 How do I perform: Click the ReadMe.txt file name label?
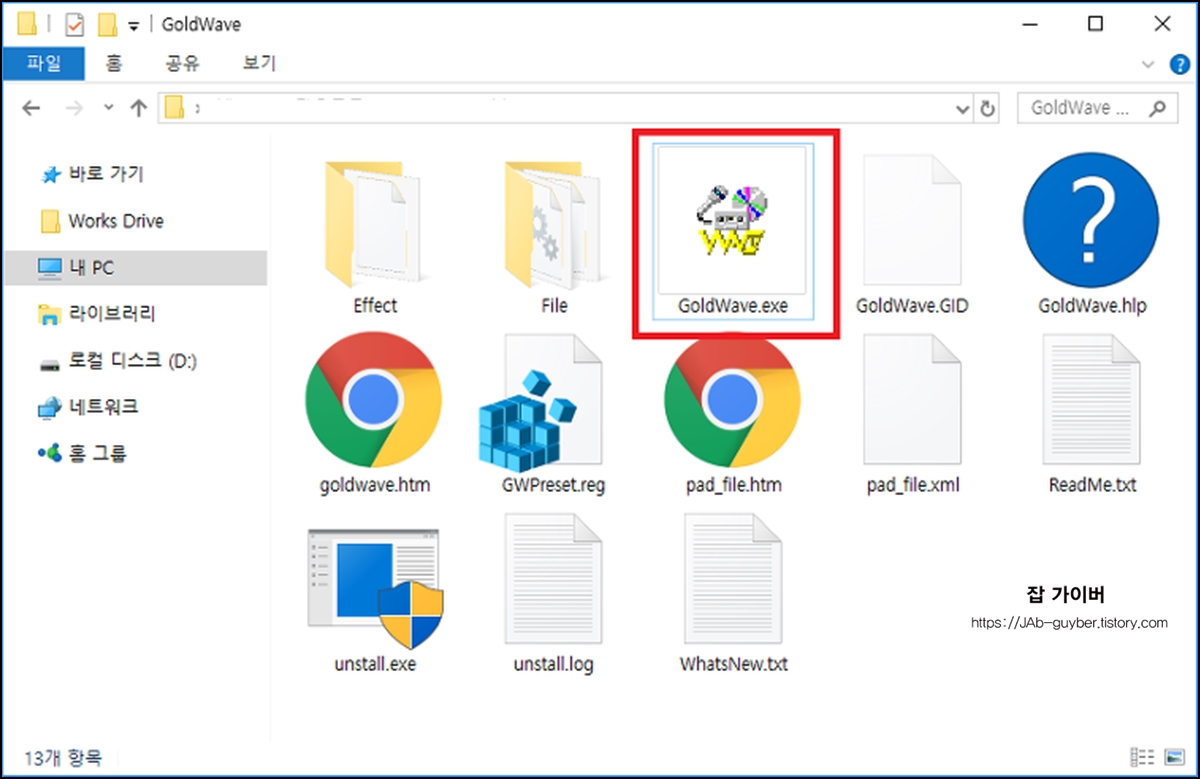pyautogui.click(x=1092, y=486)
